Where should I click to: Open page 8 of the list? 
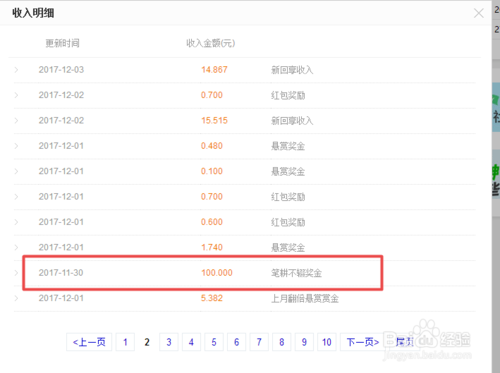282,342
